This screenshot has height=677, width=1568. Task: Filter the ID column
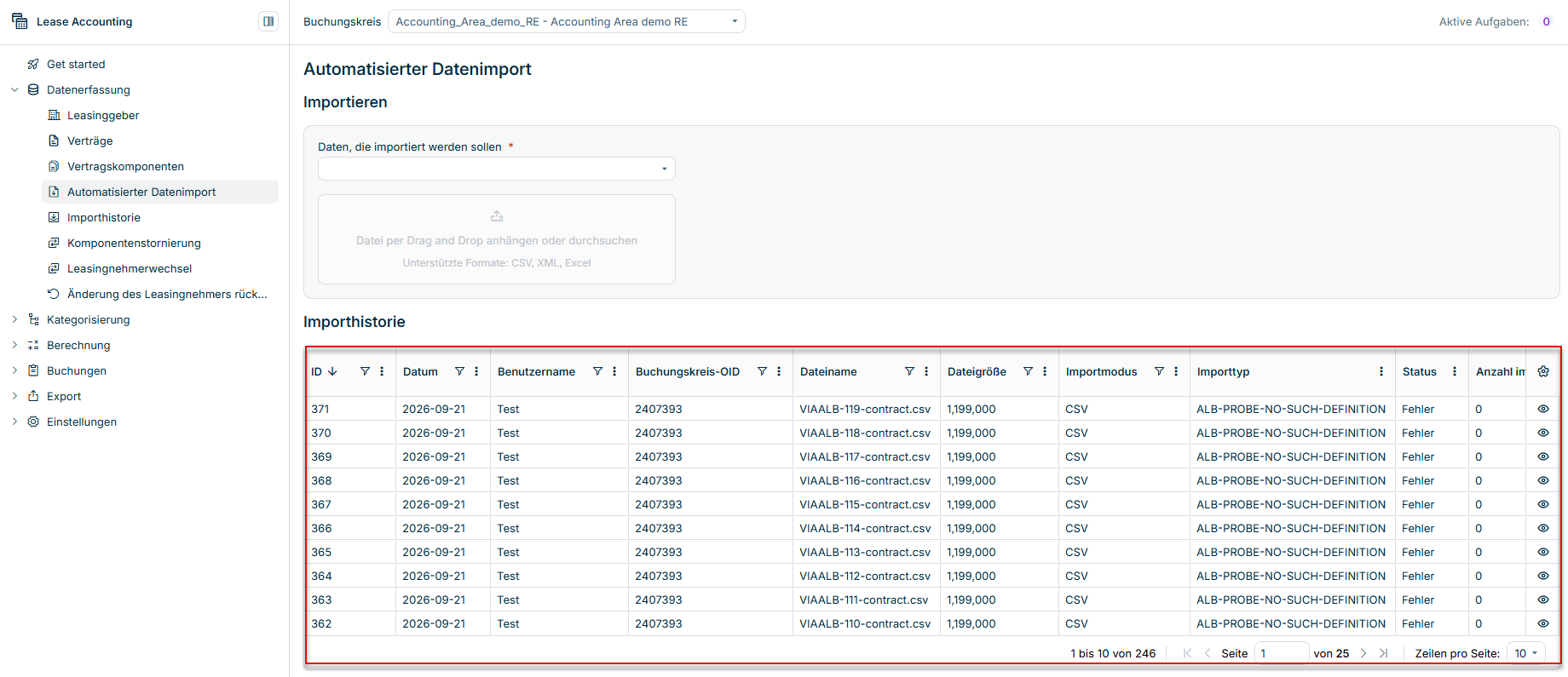[365, 371]
